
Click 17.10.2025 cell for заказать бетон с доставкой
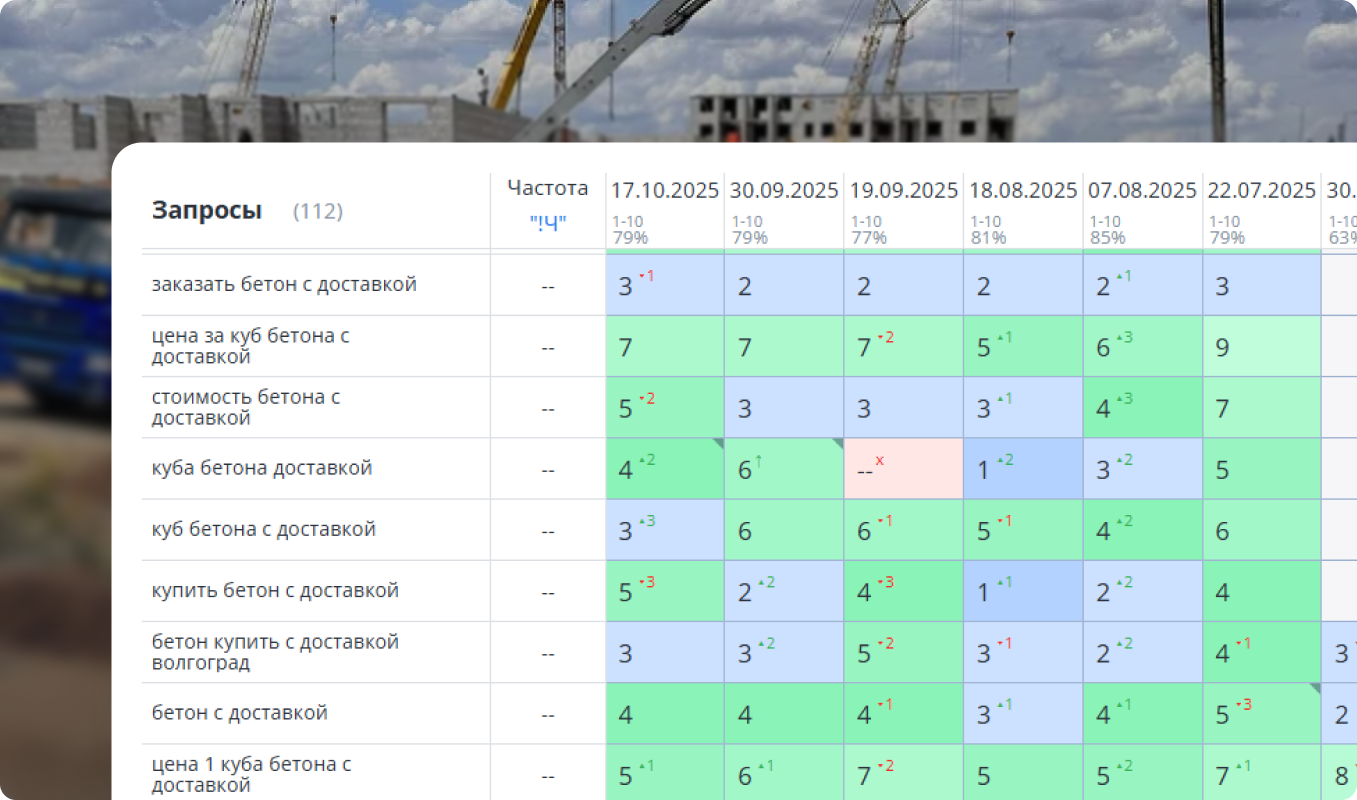pyautogui.click(x=665, y=285)
